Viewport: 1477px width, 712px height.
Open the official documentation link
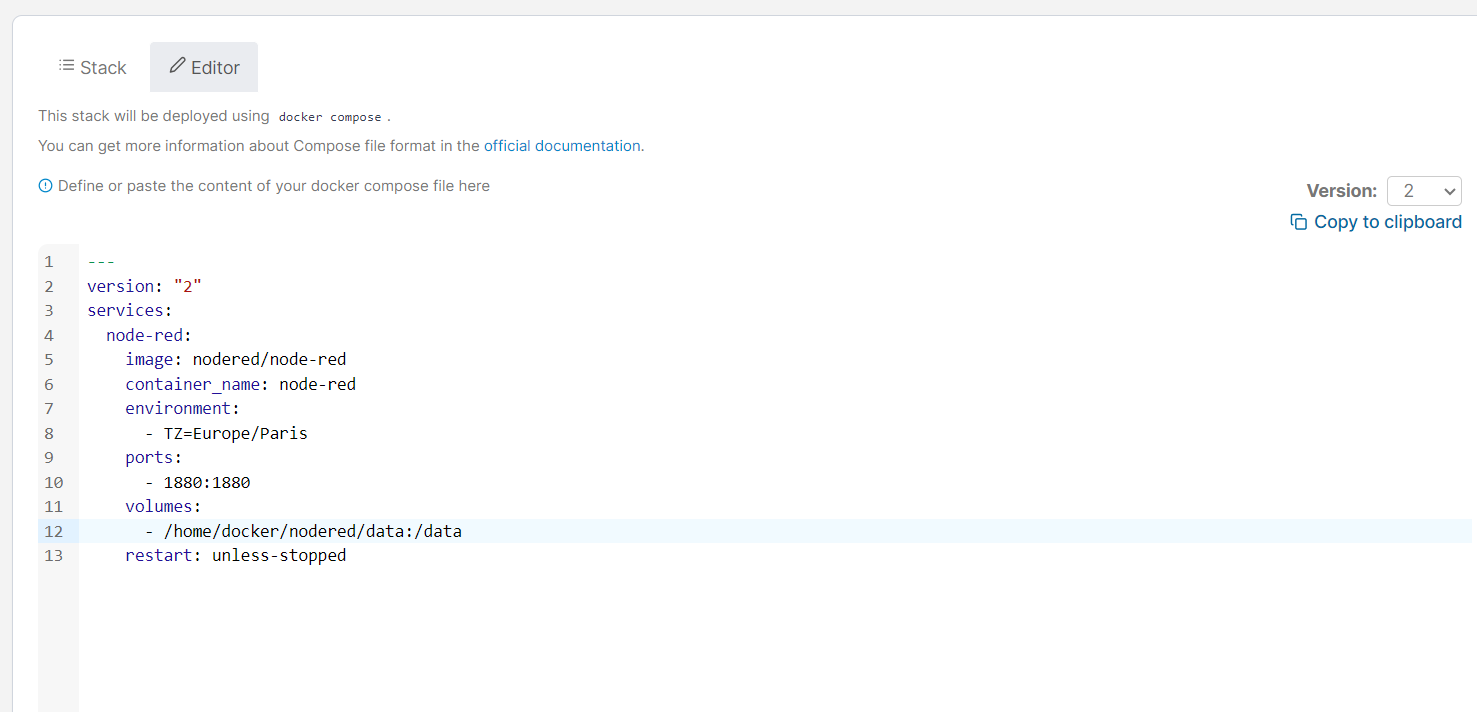(x=561, y=146)
